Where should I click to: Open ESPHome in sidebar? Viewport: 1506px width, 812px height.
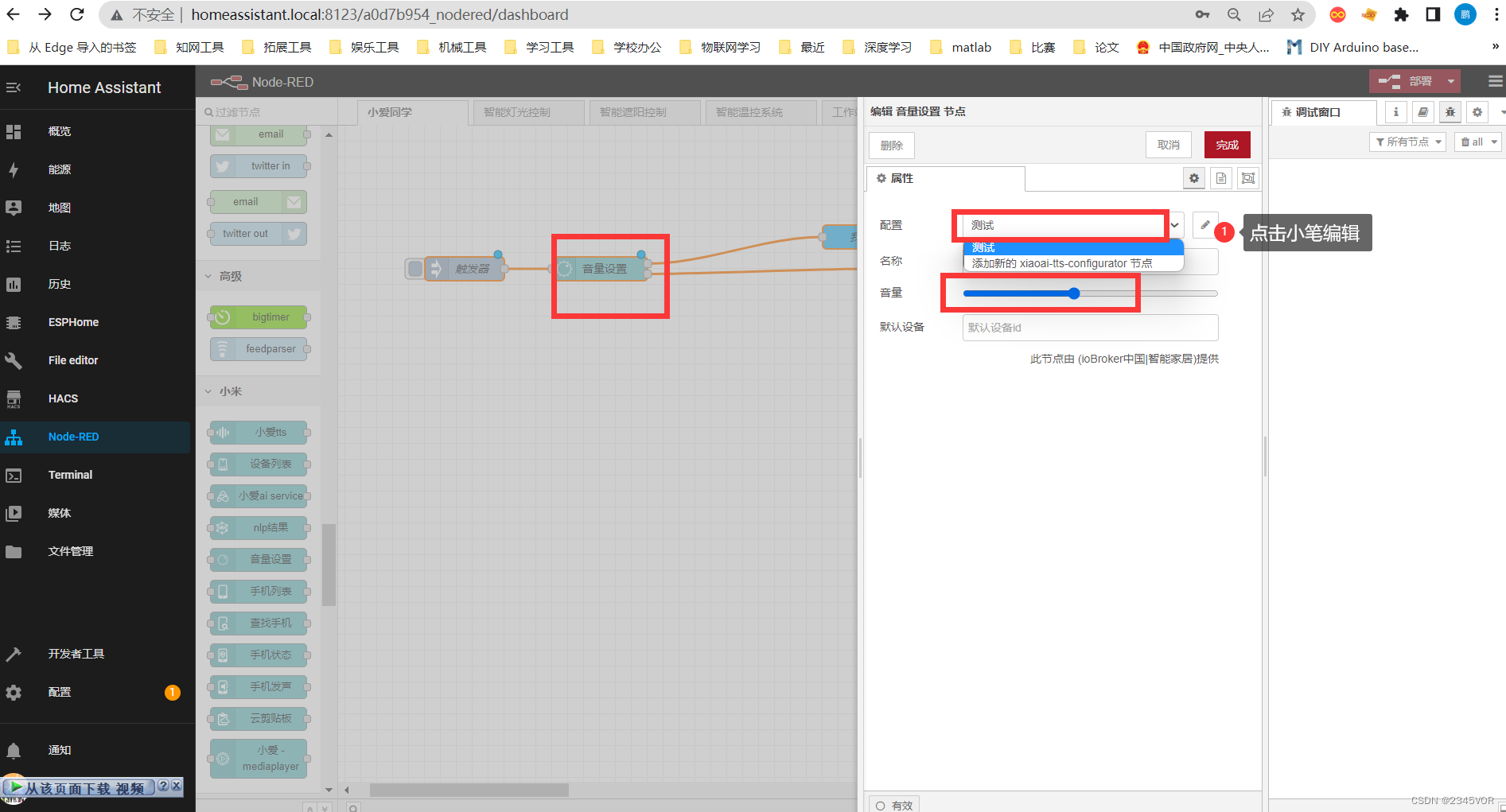click(95, 322)
